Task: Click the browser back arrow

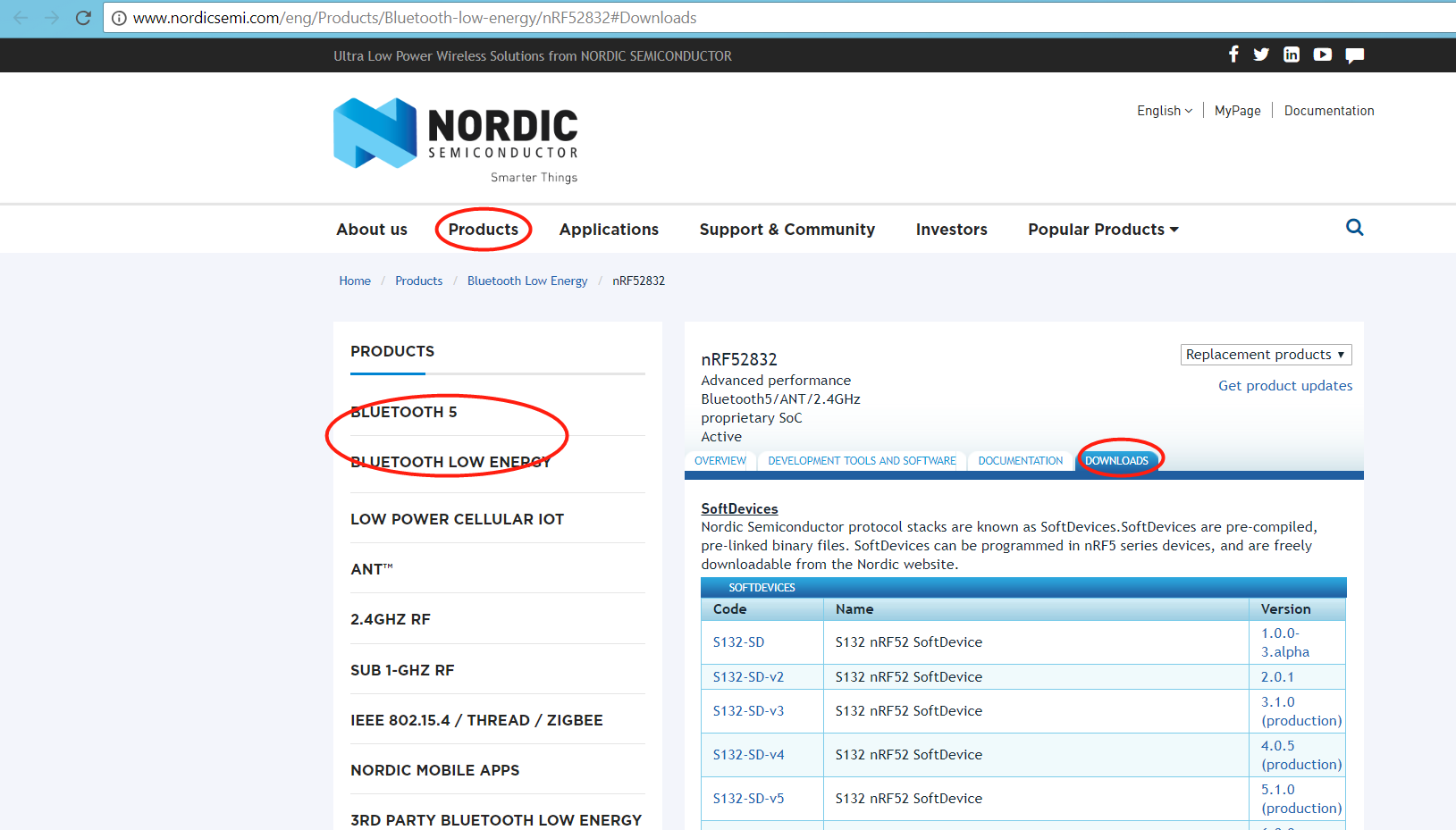Action: coord(21,18)
